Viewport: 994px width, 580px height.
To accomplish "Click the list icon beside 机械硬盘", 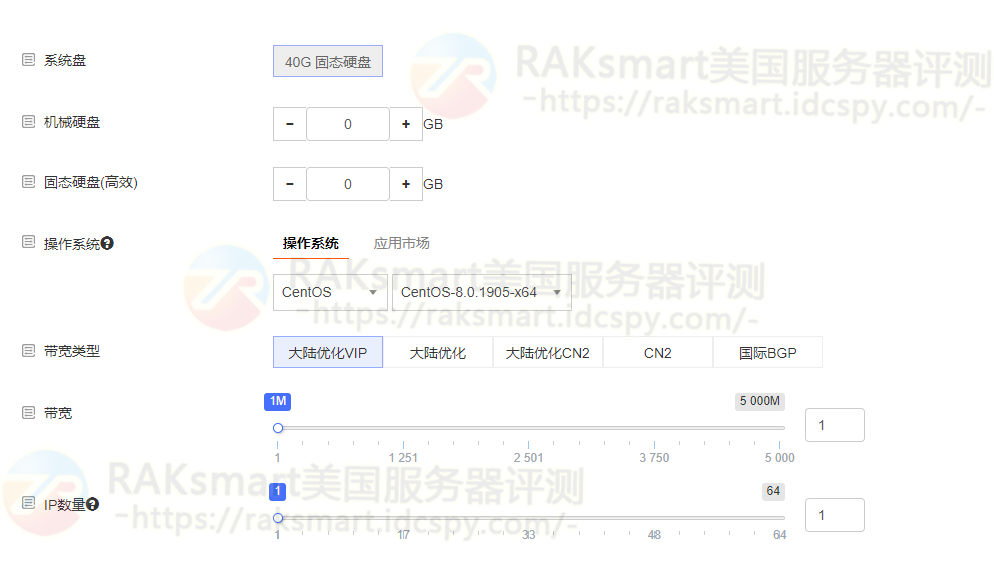I will [x=29, y=121].
